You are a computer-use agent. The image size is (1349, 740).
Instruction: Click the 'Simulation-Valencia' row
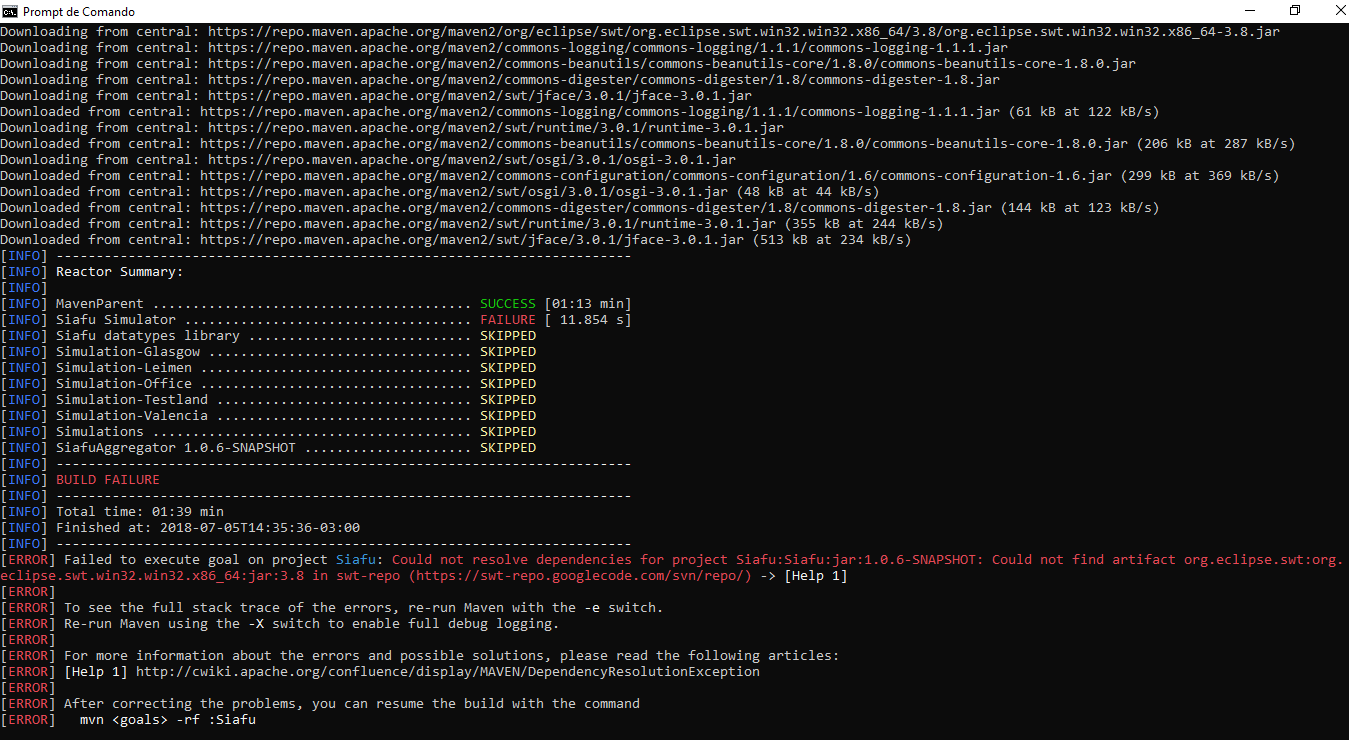pyautogui.click(x=132, y=416)
